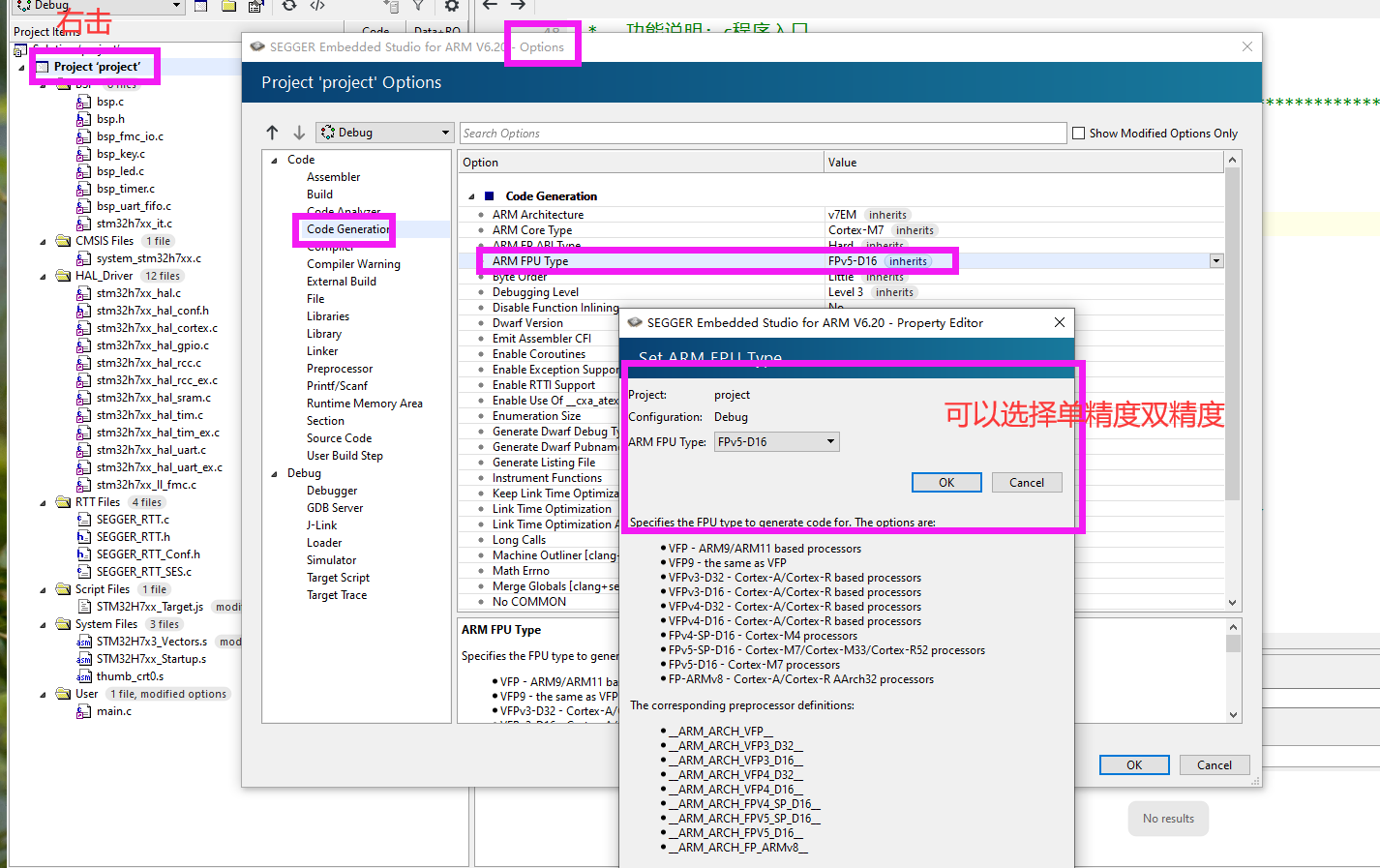Open the FPv5-D16 combo box in Property Editor

776,442
